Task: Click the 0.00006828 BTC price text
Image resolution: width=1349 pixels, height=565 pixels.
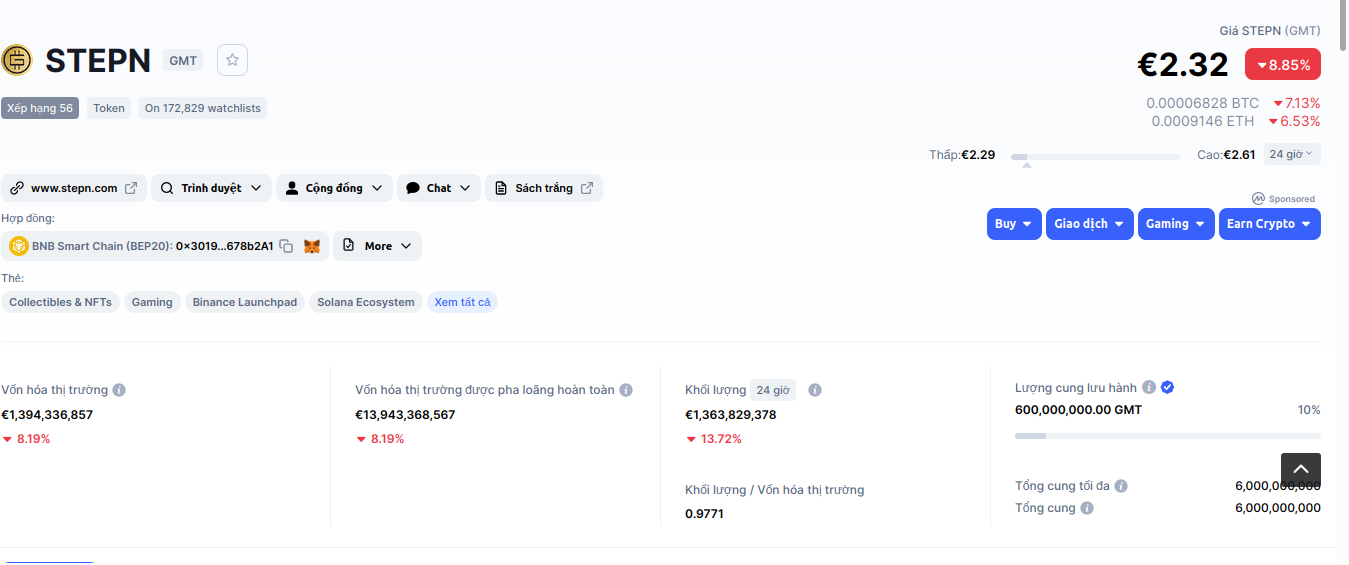Action: (x=1203, y=103)
